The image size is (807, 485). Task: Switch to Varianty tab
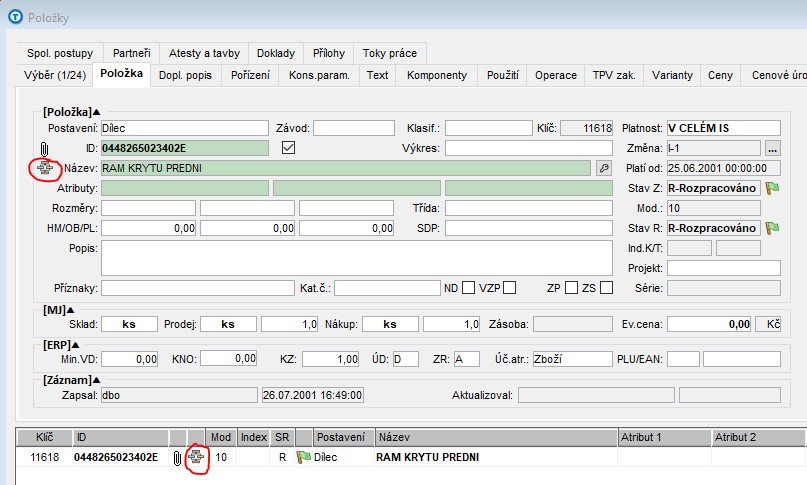[672, 75]
